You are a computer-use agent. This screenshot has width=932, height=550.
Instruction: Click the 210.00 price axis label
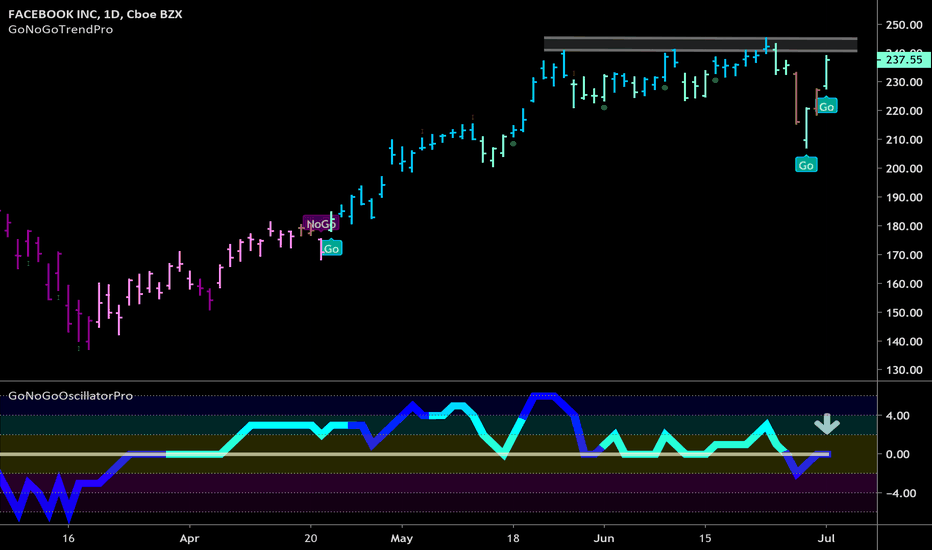tap(904, 140)
